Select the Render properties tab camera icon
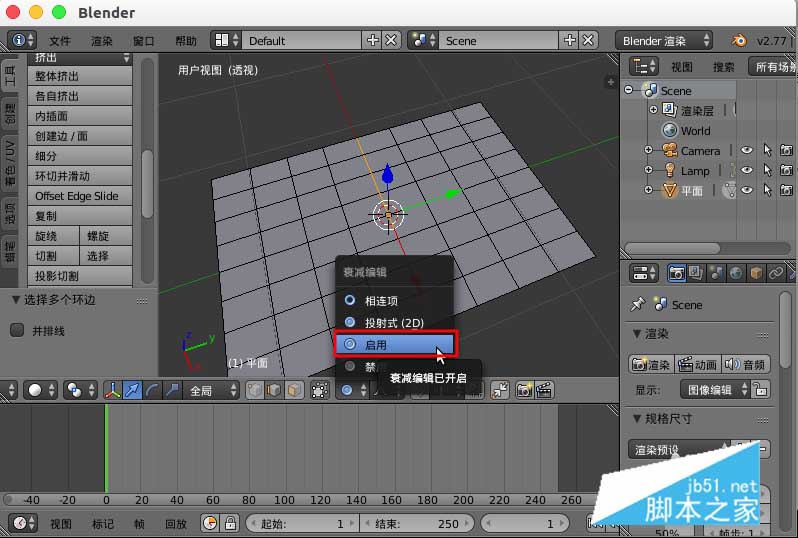 (x=676, y=273)
